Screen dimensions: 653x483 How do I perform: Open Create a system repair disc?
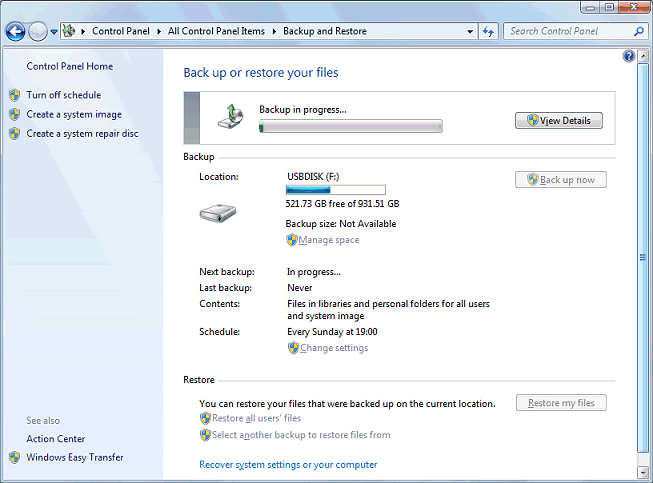82,133
